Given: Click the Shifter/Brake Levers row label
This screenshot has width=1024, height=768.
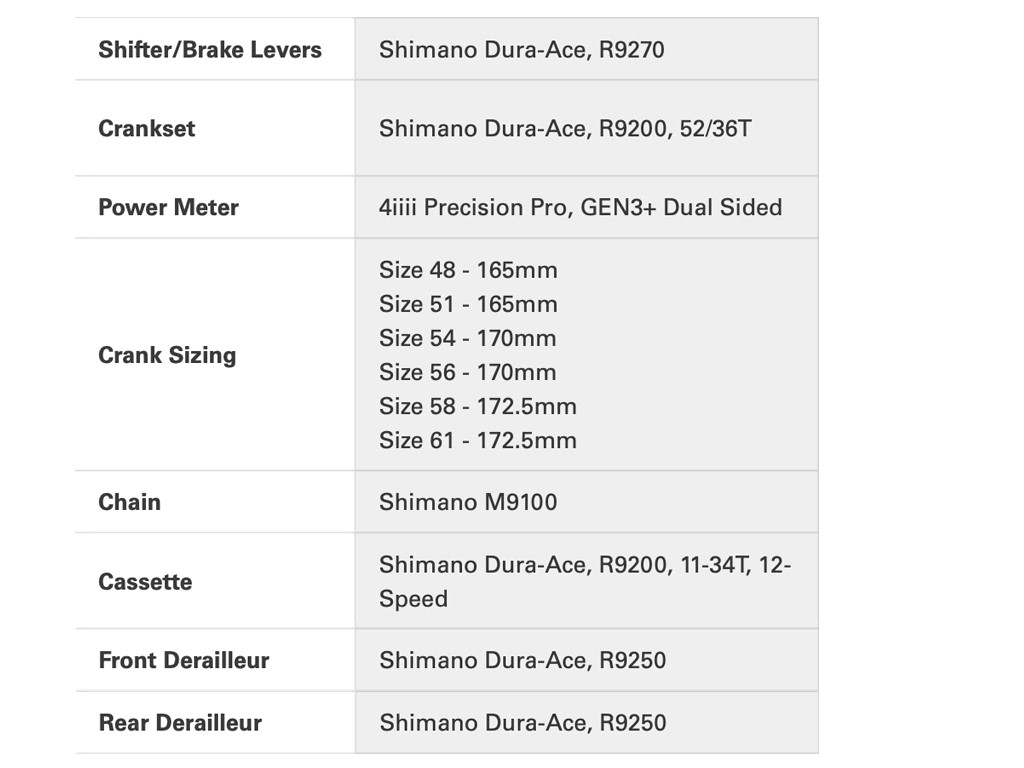Looking at the screenshot, I should [x=210, y=50].
